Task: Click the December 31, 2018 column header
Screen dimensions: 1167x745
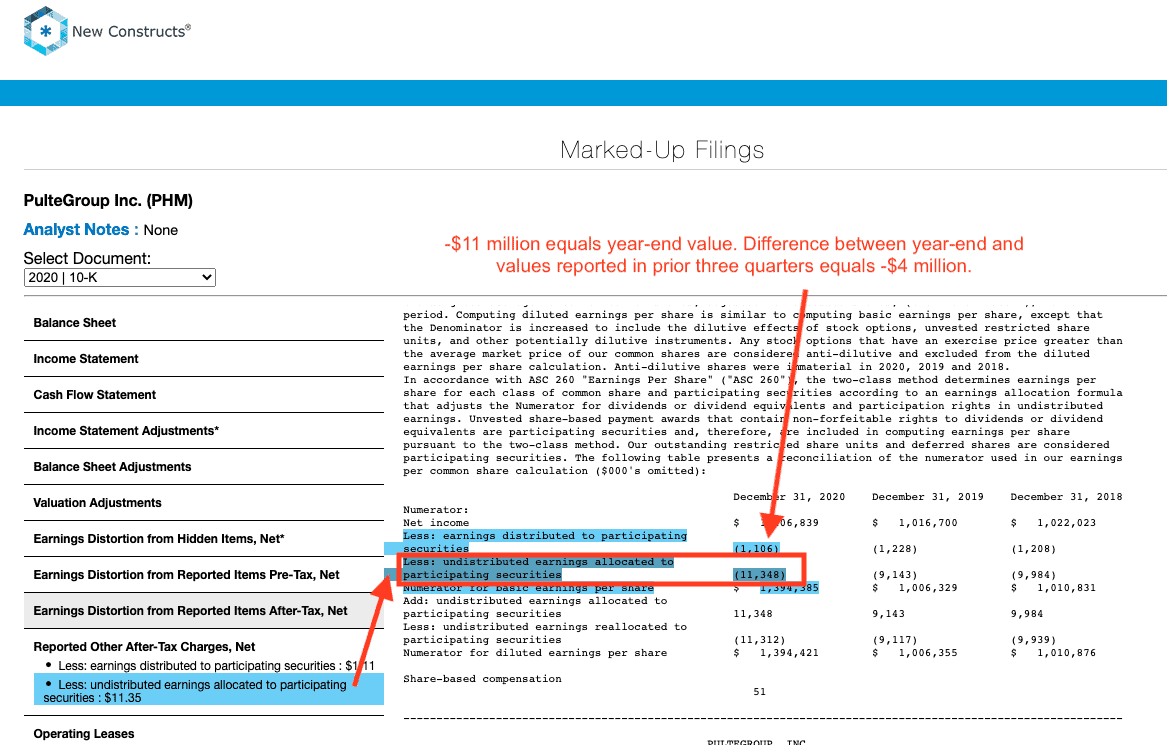Action: coord(1066,497)
